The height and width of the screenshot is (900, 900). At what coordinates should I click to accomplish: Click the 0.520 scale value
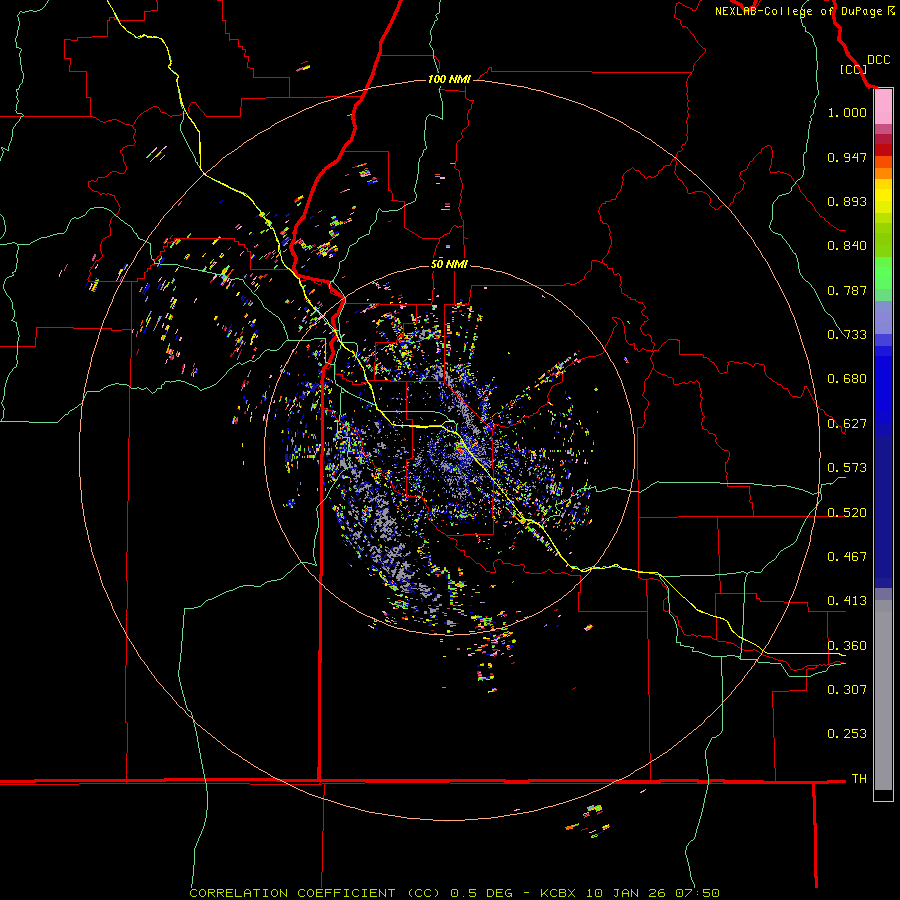coord(847,513)
